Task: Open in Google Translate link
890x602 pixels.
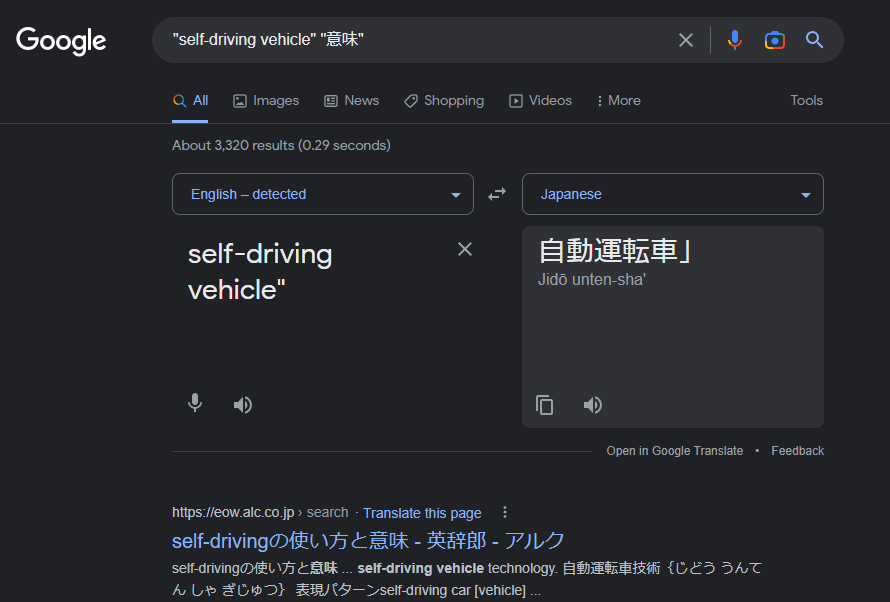Action: tap(674, 451)
